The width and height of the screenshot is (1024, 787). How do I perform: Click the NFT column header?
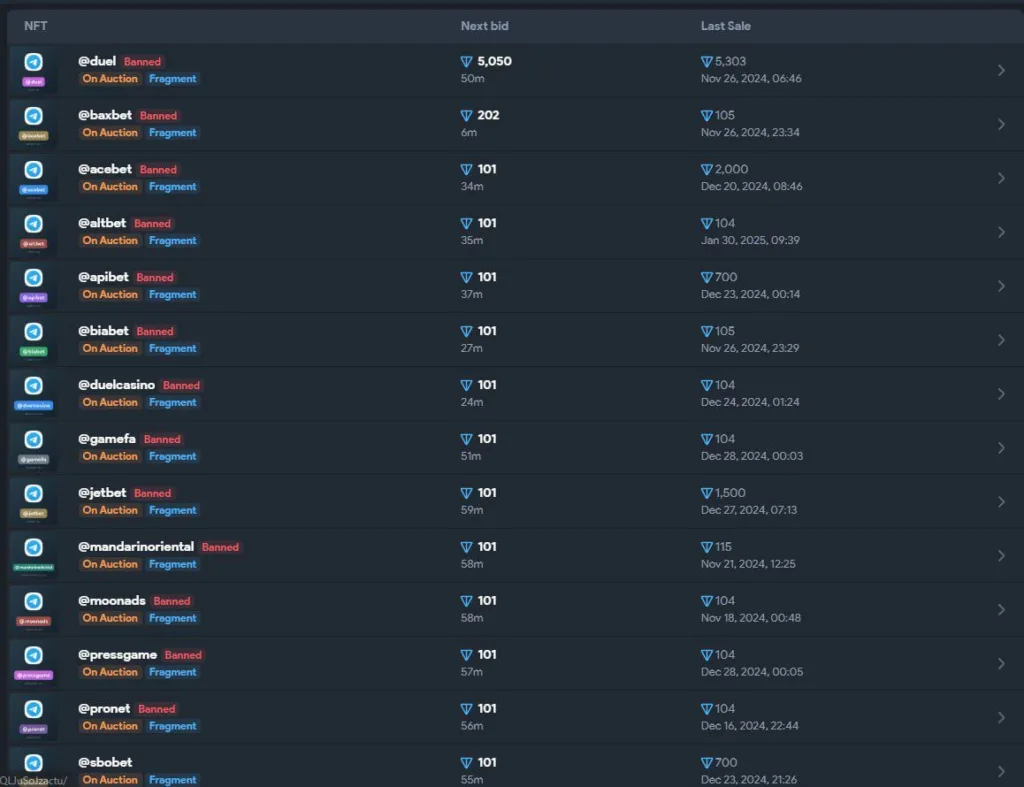tap(35, 26)
